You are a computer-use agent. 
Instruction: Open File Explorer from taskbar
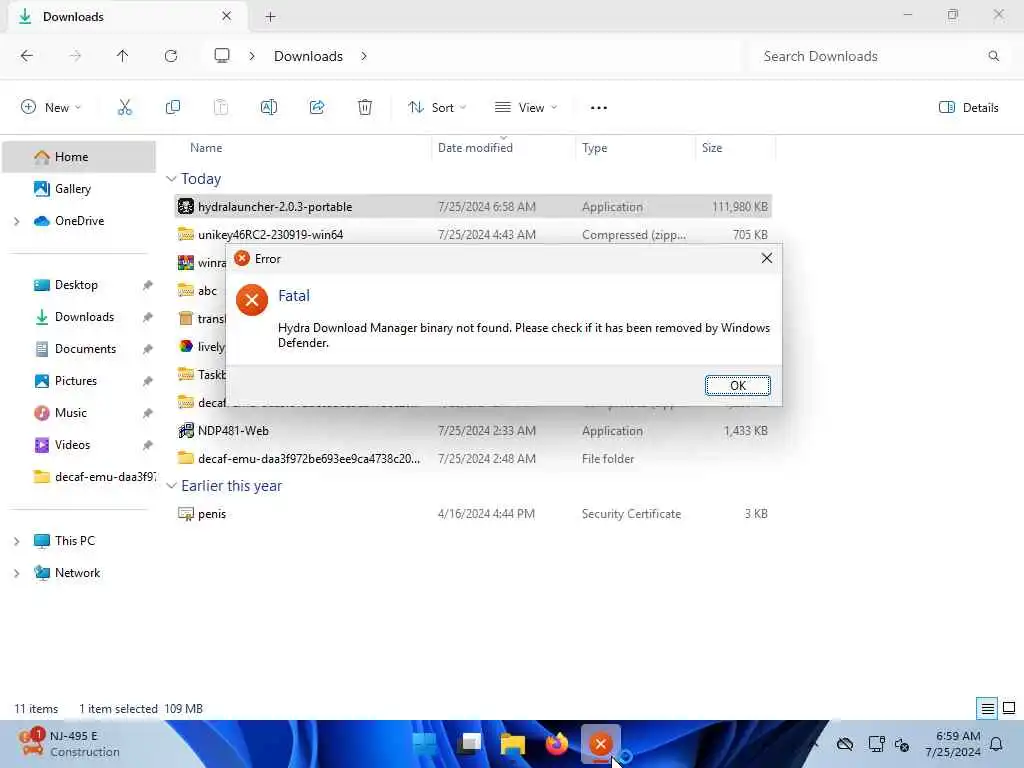(513, 743)
